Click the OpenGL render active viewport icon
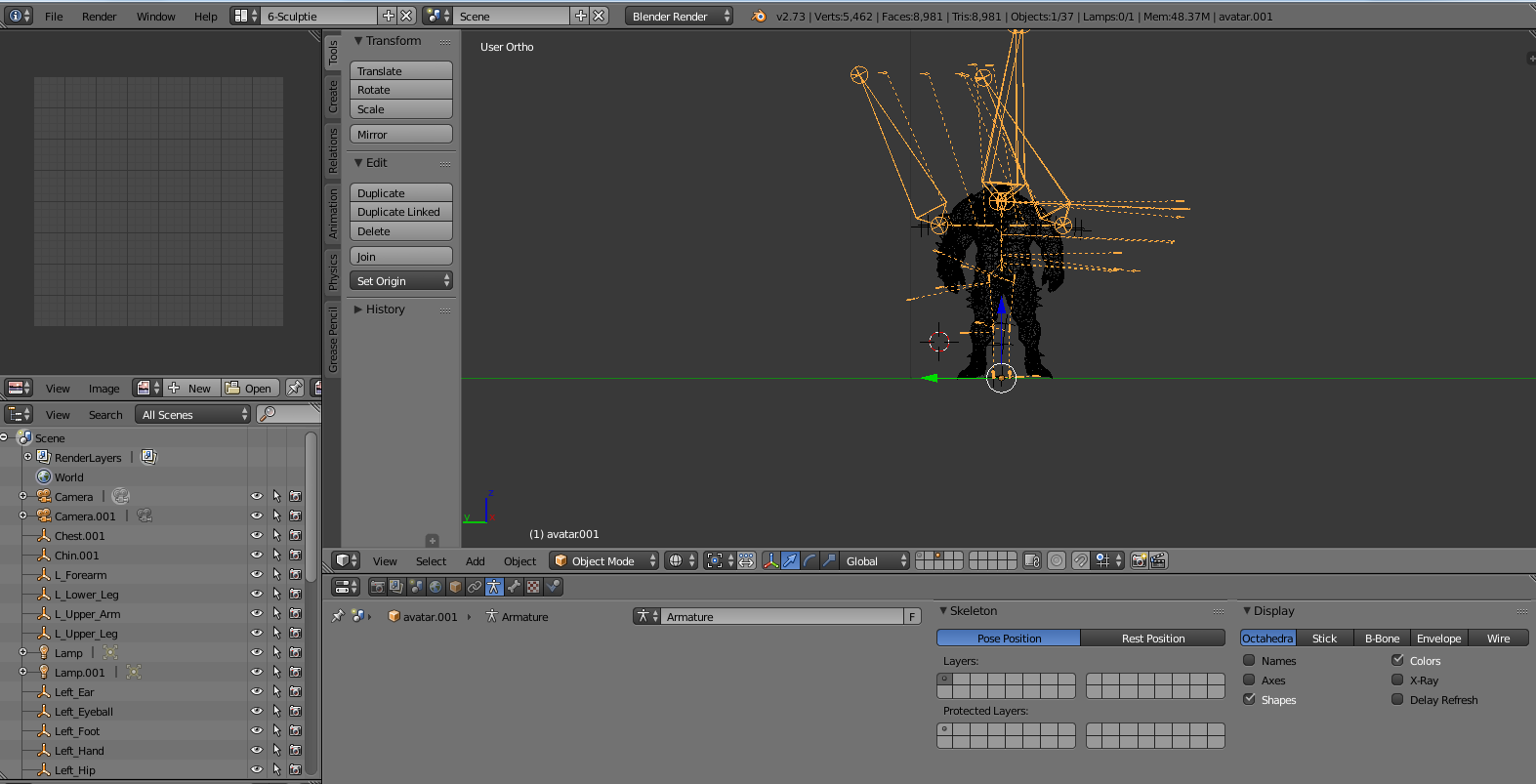This screenshot has width=1536, height=784. click(1139, 560)
